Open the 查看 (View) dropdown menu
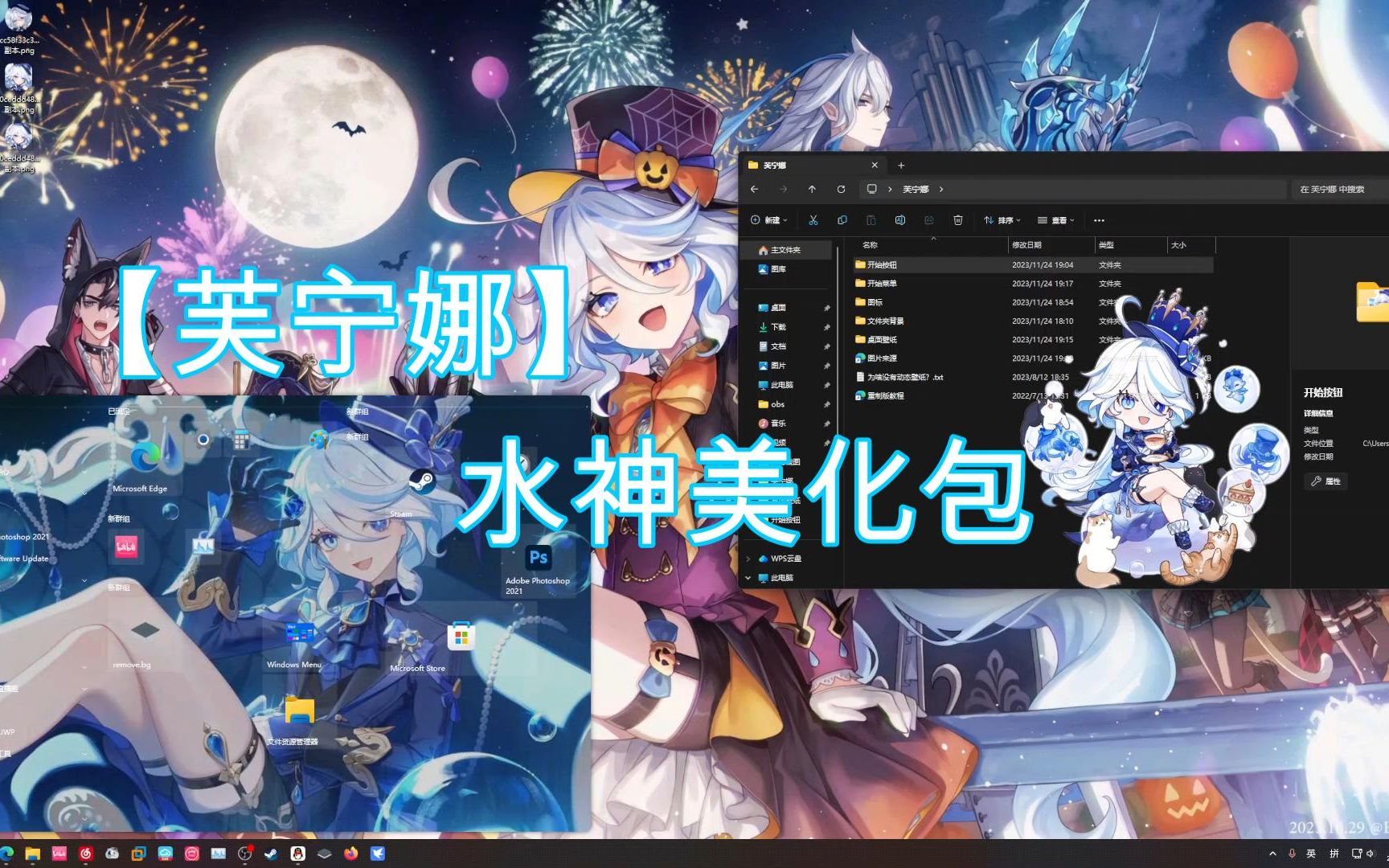 click(x=1055, y=220)
